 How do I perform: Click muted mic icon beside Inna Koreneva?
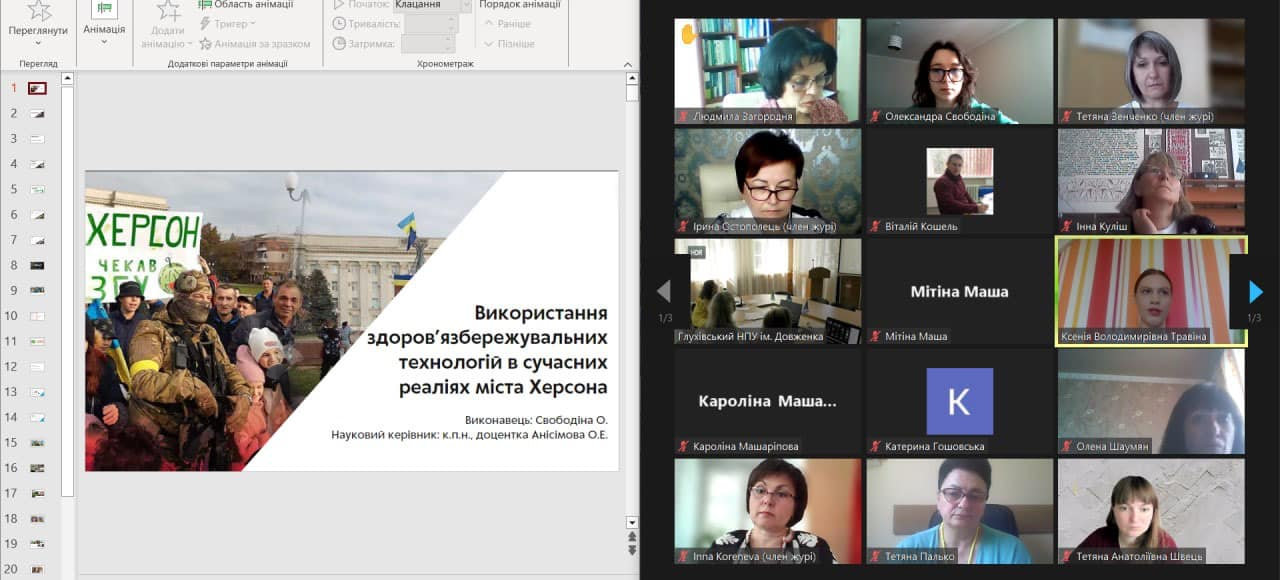point(684,556)
